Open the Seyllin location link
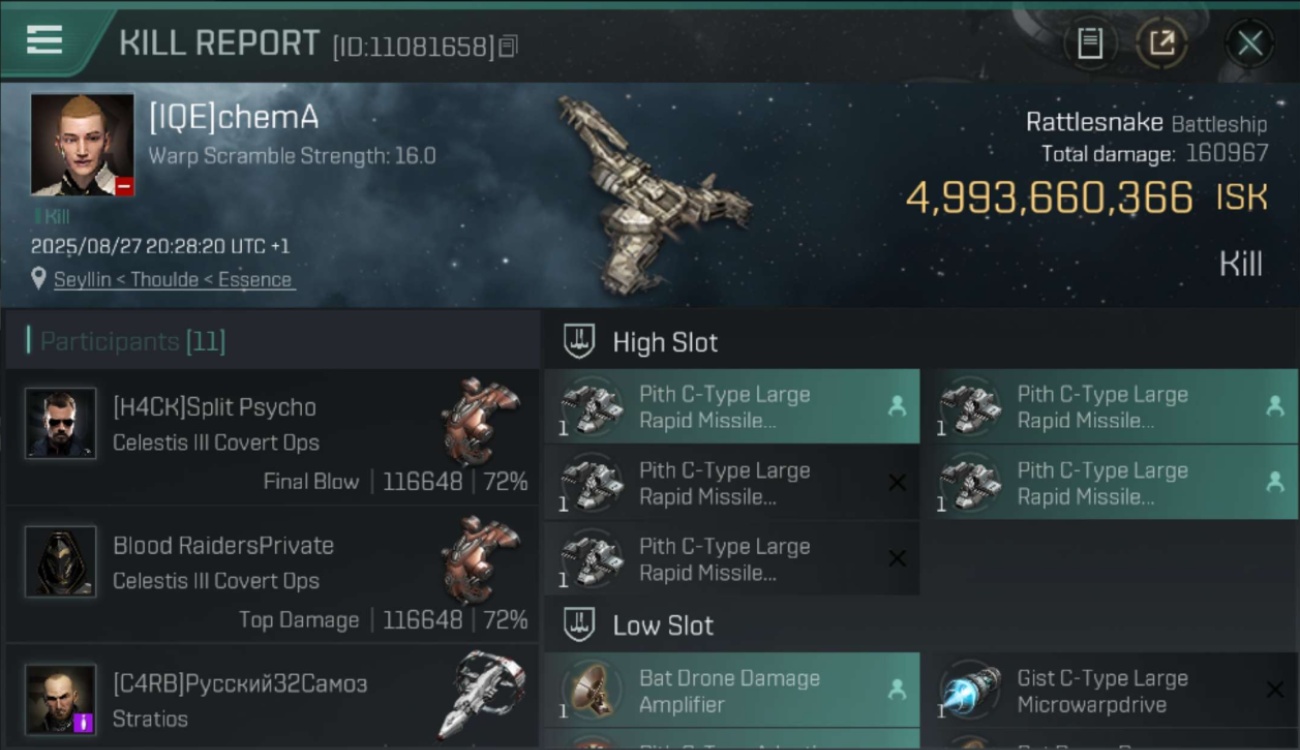The width and height of the screenshot is (1300, 750). point(173,279)
